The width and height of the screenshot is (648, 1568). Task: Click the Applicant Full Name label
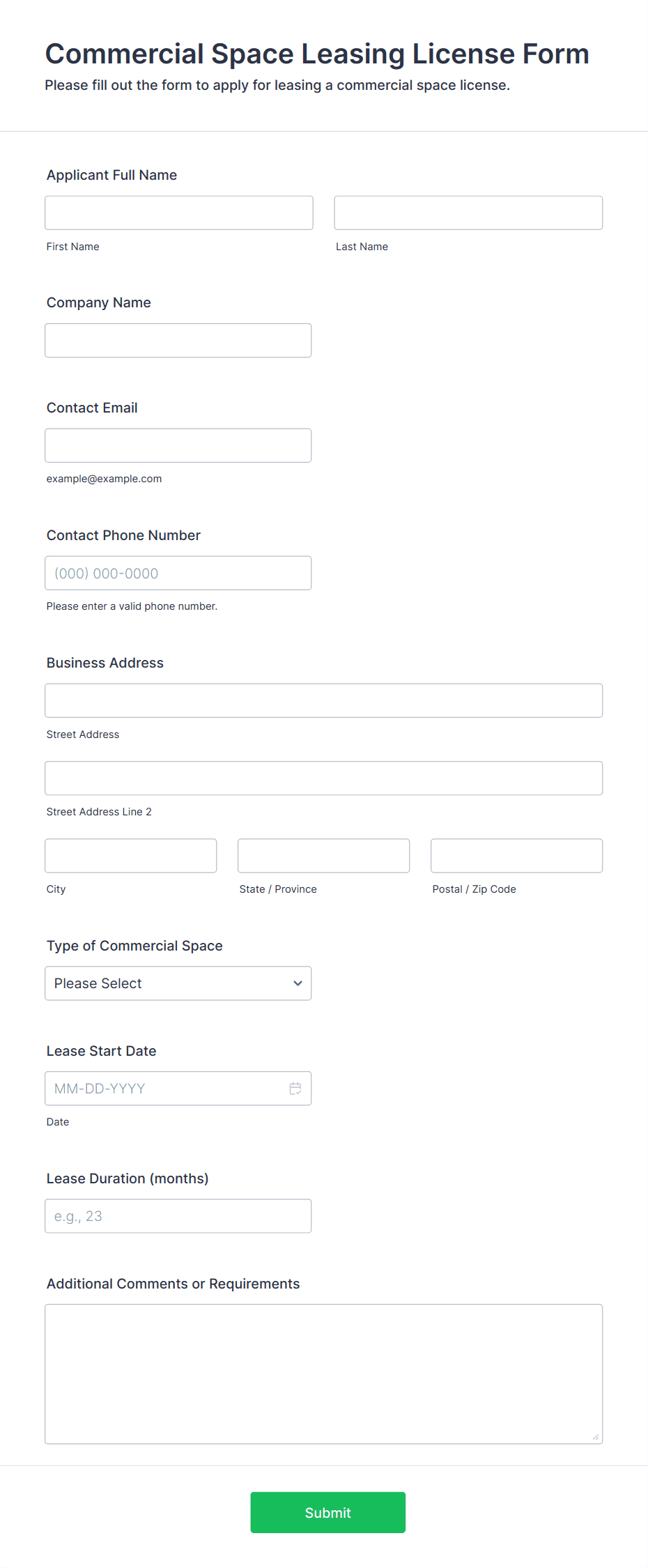[x=111, y=175]
